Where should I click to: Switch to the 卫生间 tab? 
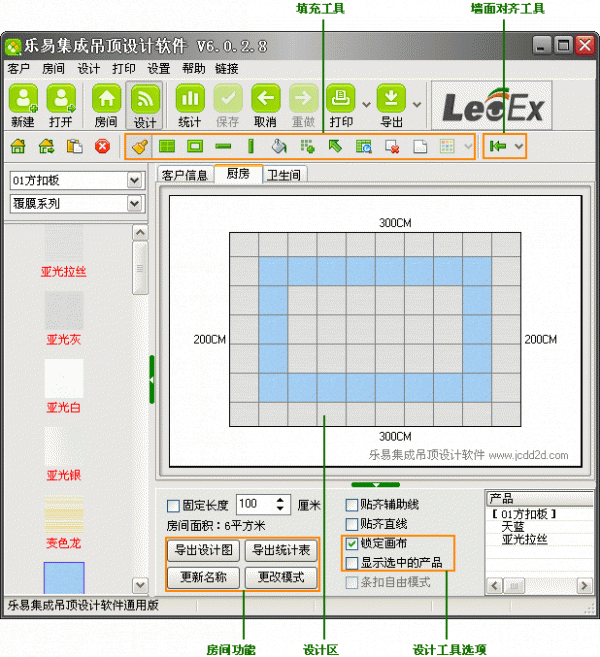click(x=283, y=175)
